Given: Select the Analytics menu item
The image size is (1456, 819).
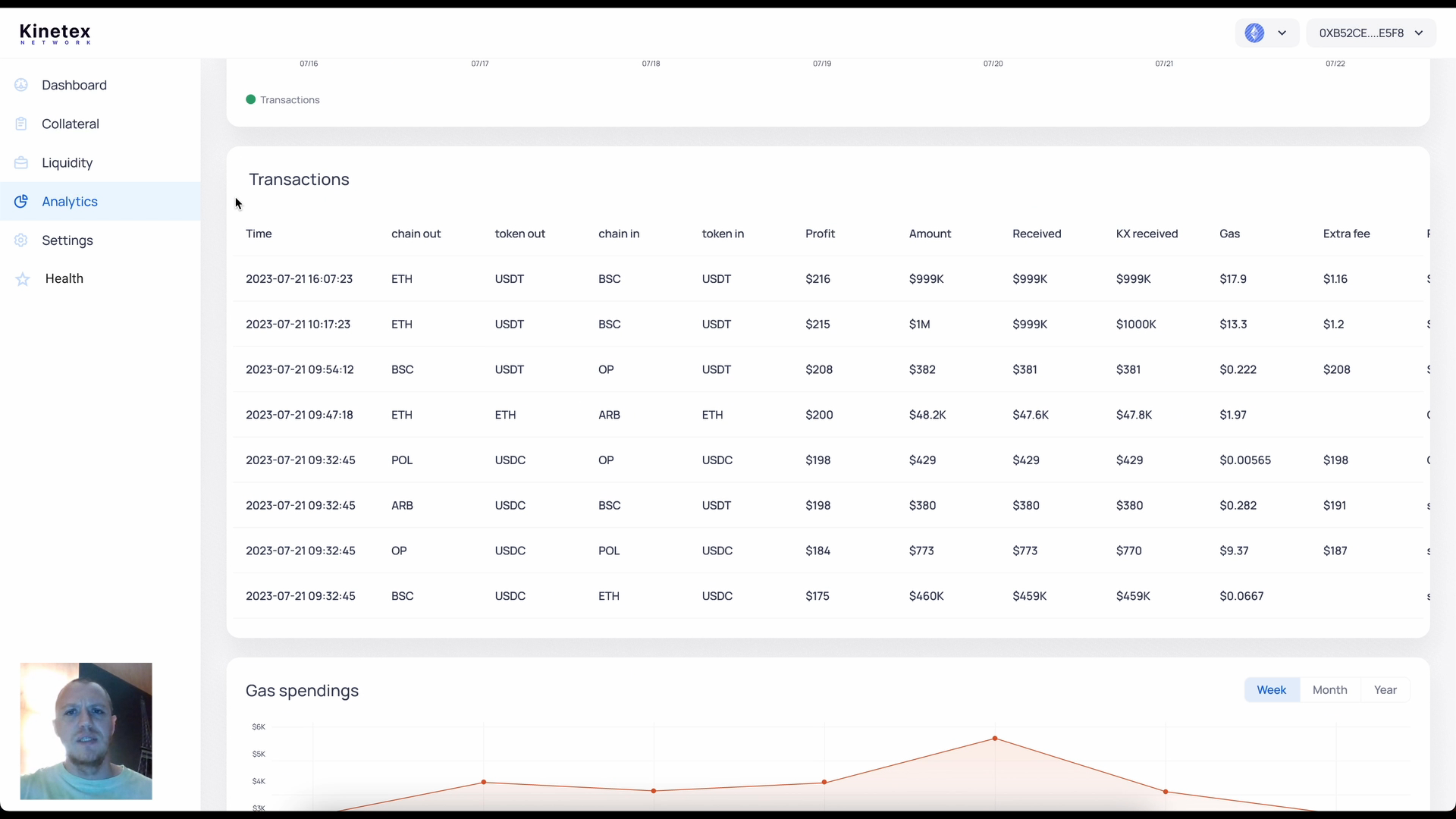Looking at the screenshot, I should tap(100, 201).
